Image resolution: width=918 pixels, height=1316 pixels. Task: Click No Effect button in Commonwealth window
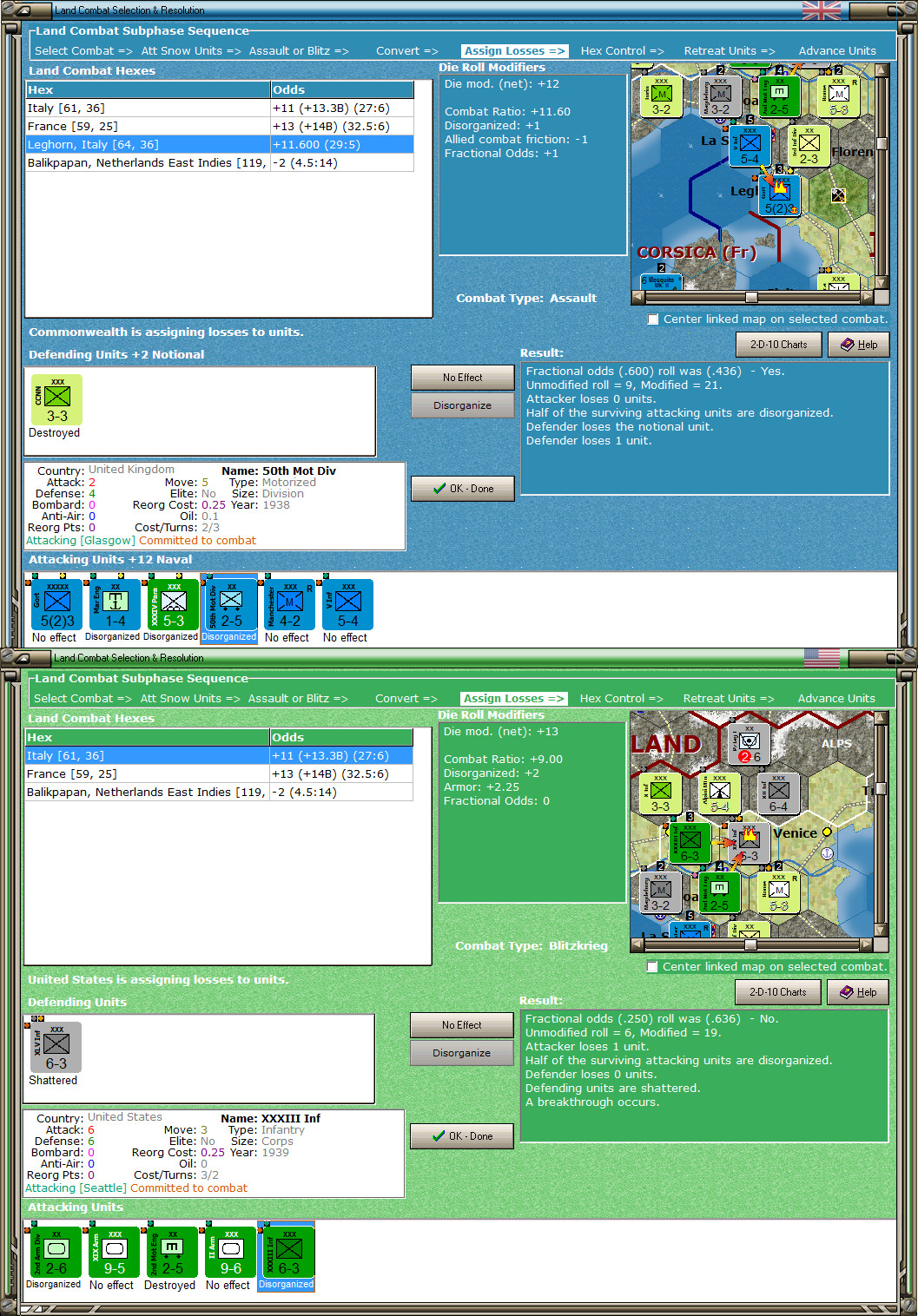point(462,378)
